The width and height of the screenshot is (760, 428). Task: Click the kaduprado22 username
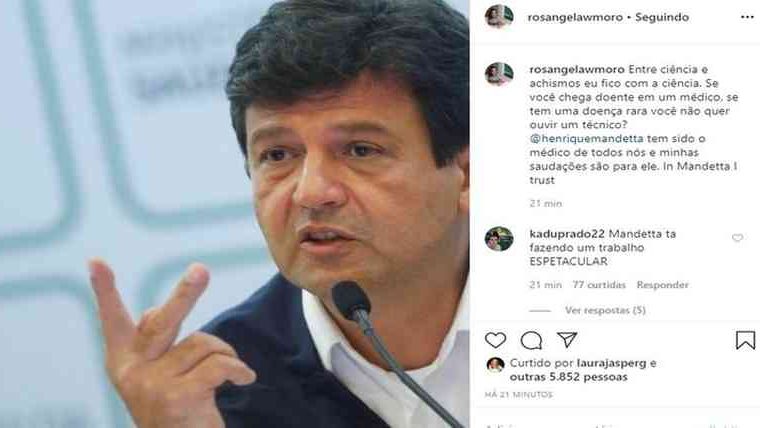(567, 234)
